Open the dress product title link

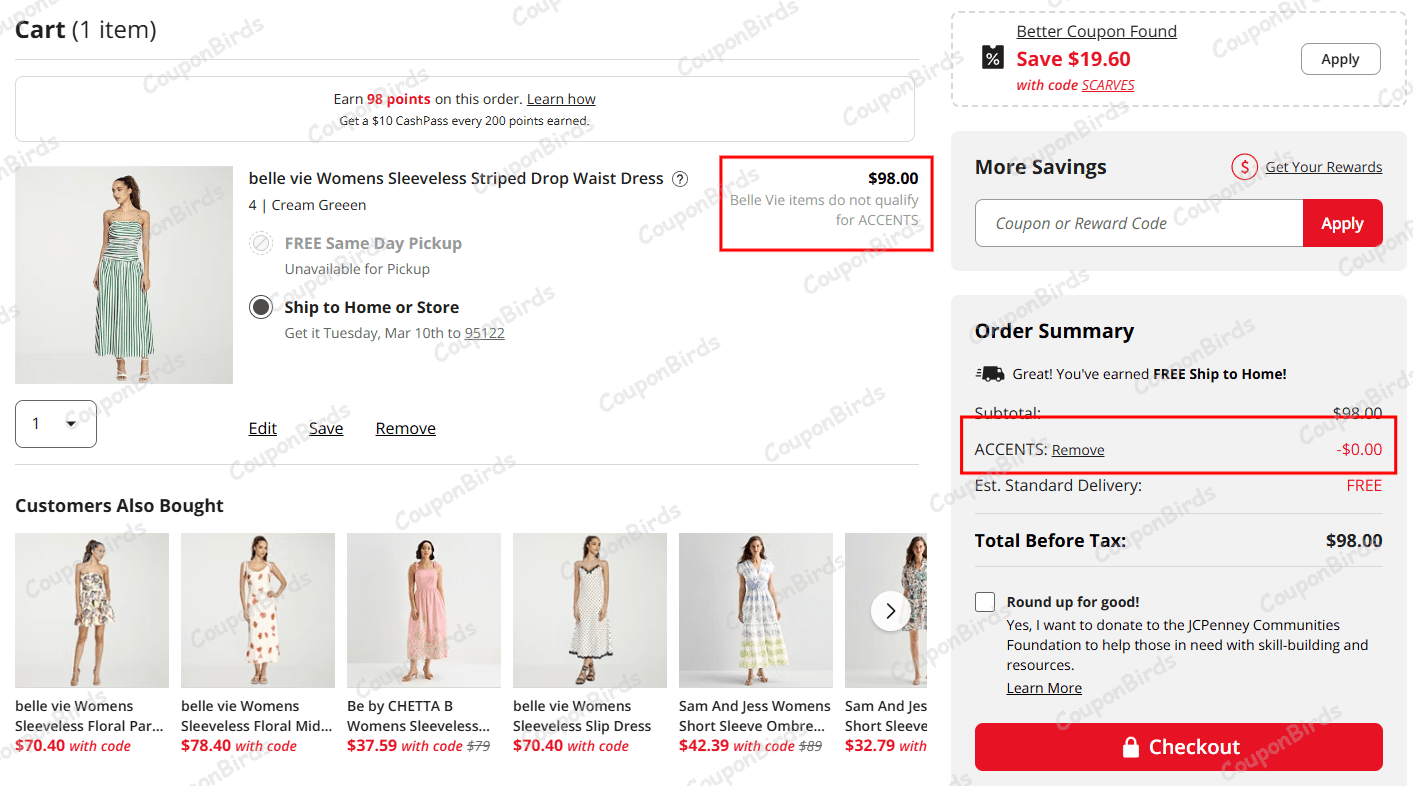456,178
